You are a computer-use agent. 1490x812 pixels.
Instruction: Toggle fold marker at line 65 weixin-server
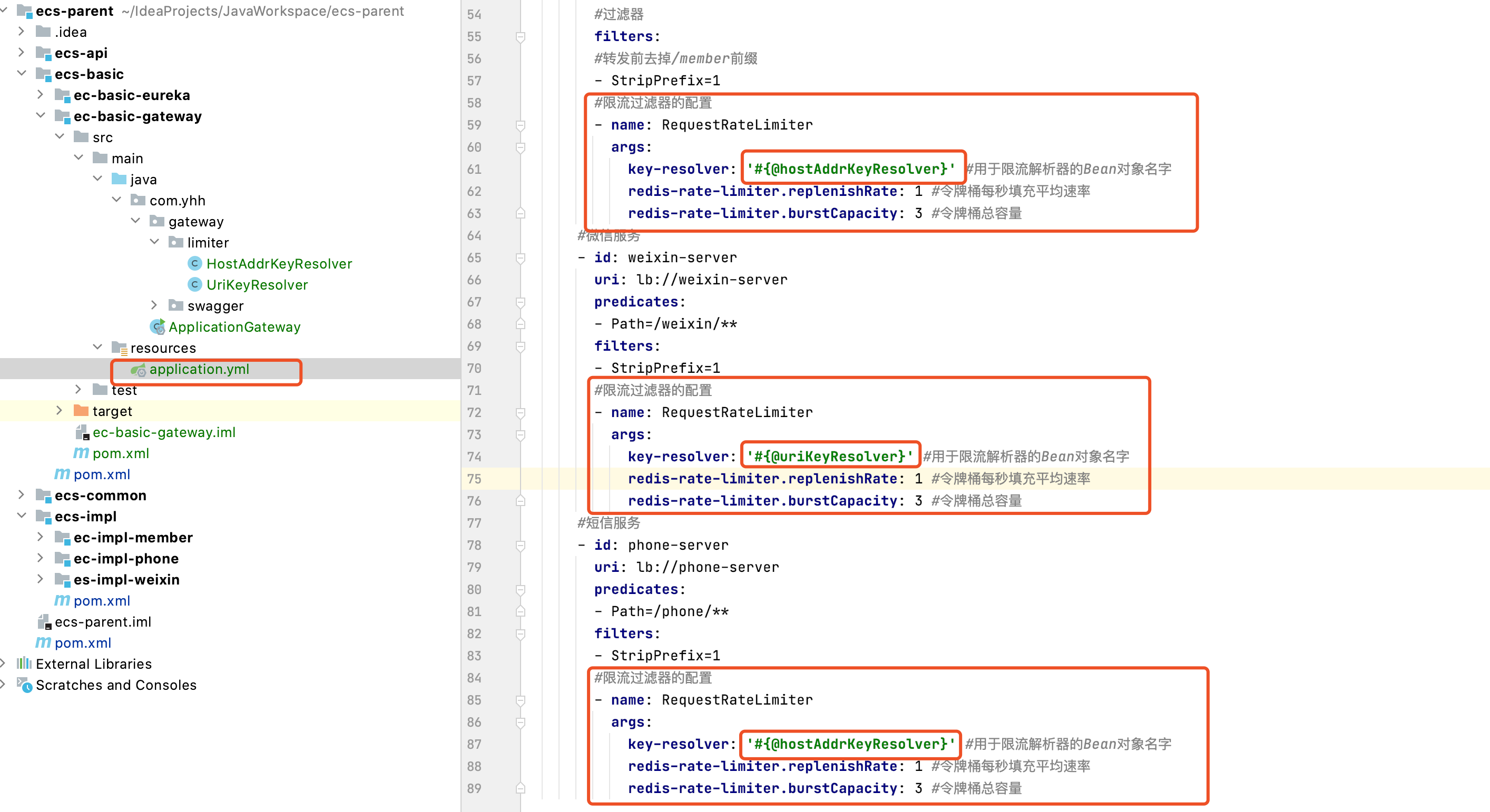[x=520, y=258]
